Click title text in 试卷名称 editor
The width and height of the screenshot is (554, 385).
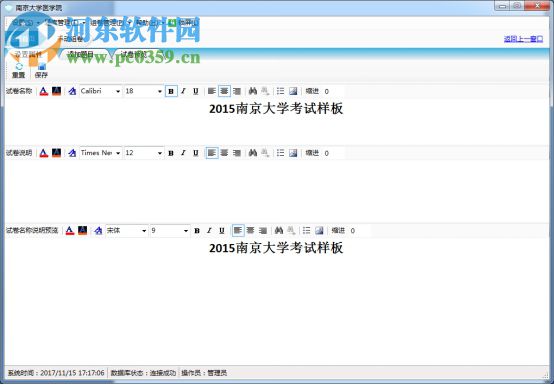(276, 109)
